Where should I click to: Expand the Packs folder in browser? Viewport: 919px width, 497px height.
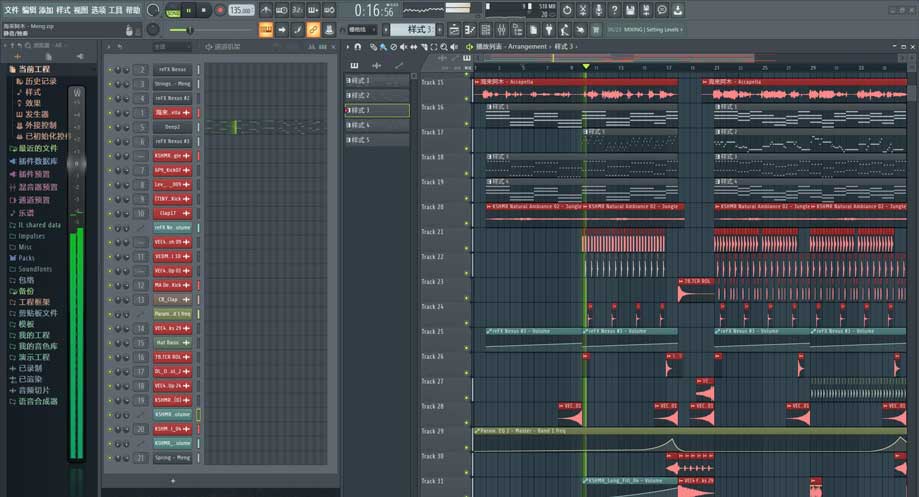tap(26, 258)
